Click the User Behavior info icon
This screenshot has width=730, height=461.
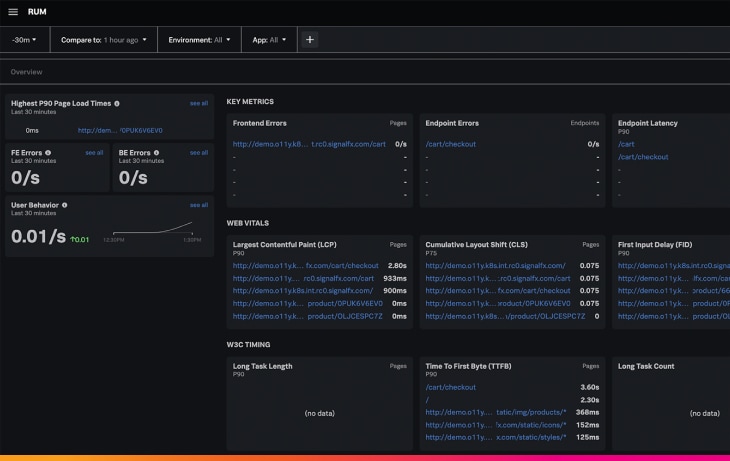coord(65,205)
